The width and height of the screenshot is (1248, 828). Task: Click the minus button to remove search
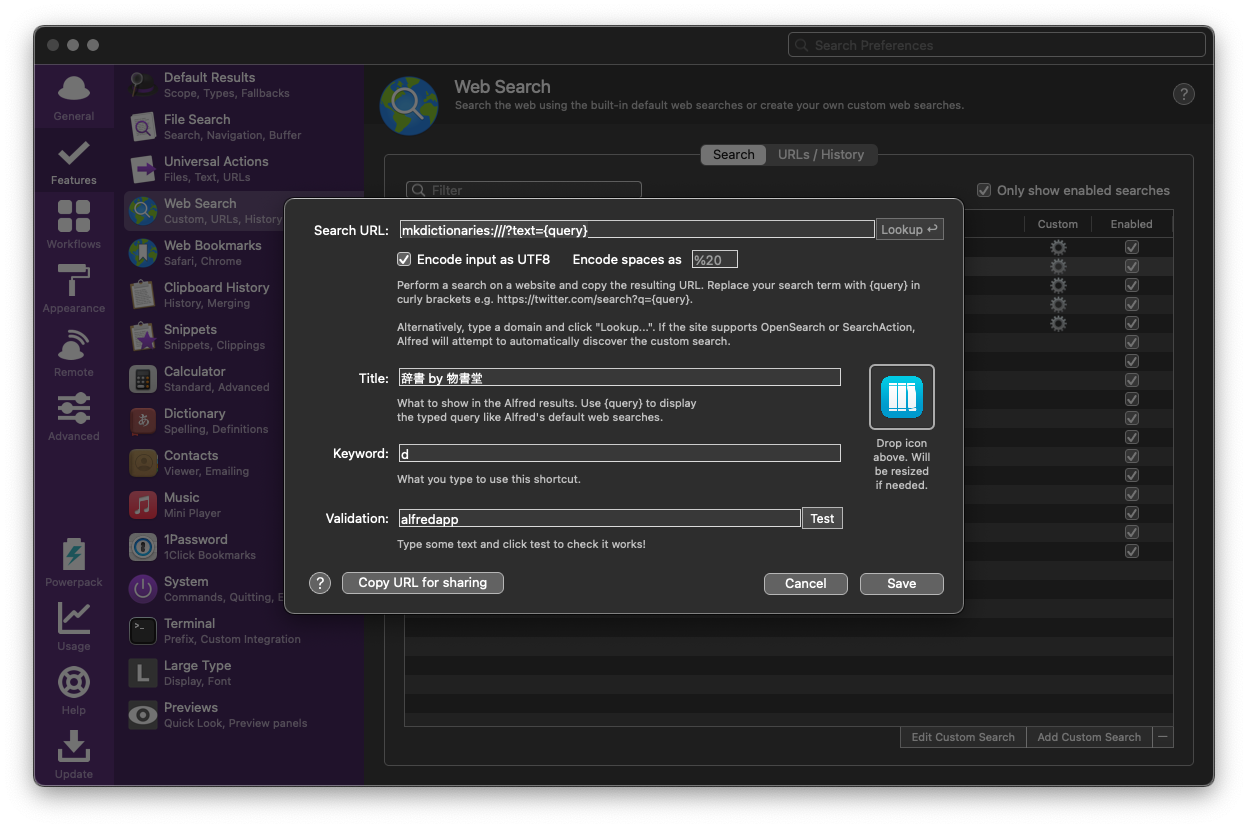pos(1163,737)
